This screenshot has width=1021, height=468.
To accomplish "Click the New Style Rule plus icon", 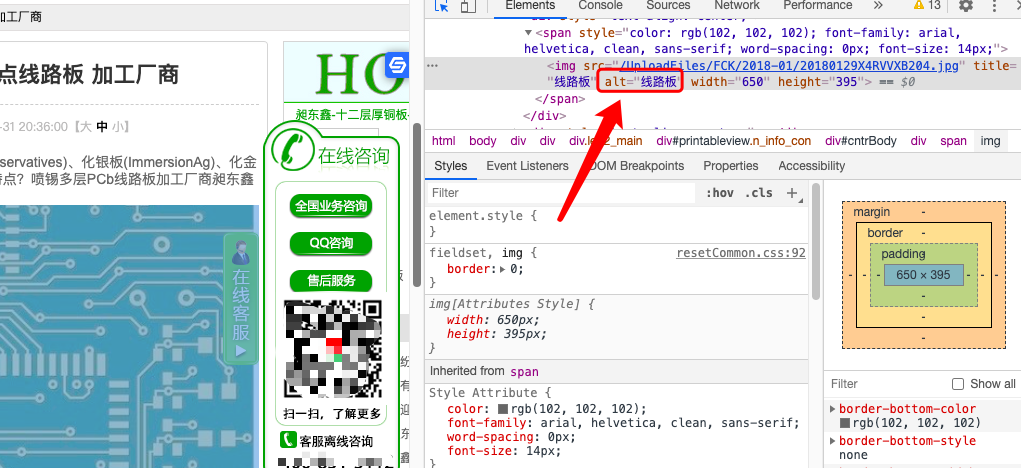I will click(x=792, y=193).
